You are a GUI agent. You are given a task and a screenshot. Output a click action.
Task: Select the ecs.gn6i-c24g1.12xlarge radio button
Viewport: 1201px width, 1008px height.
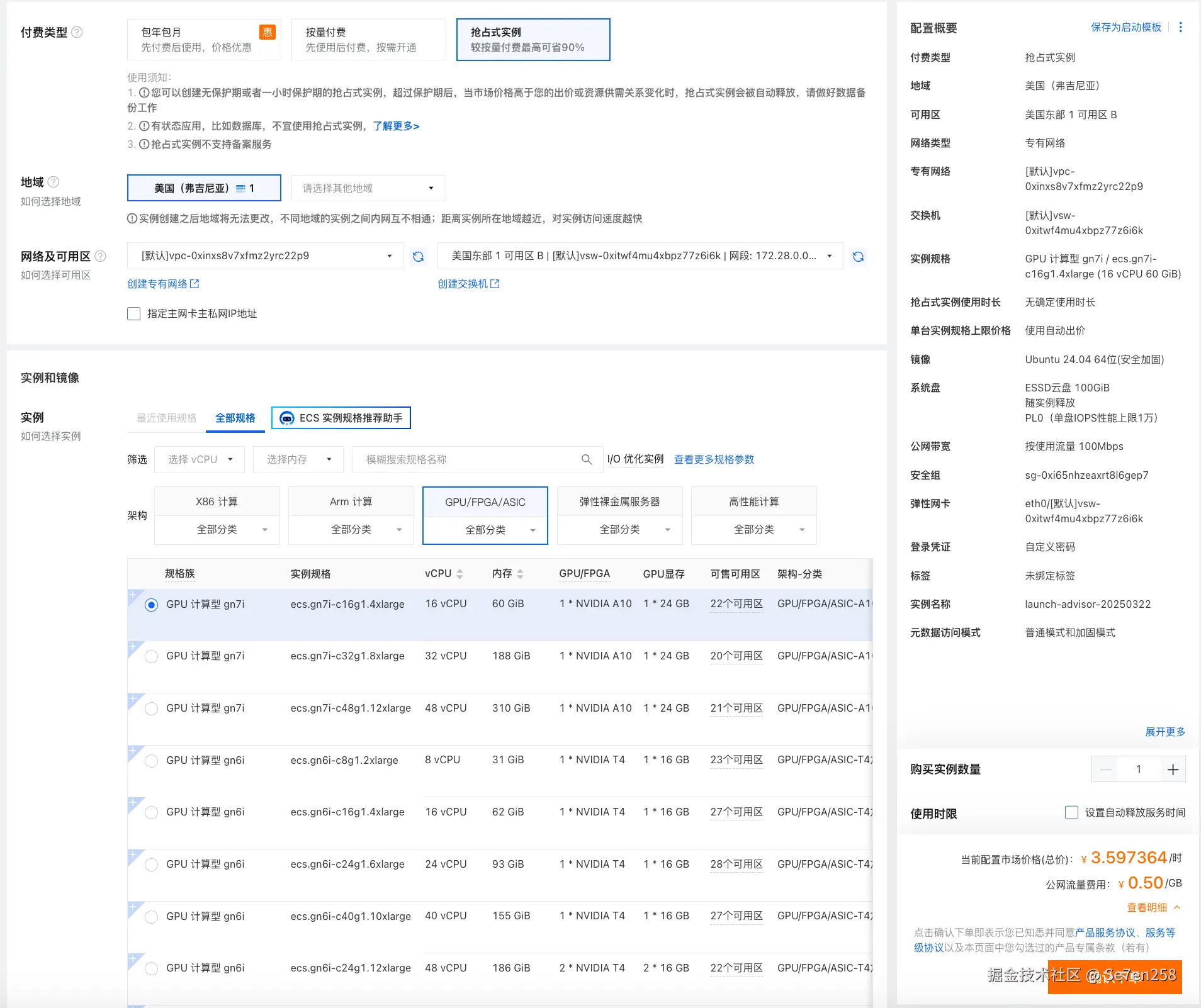point(151,968)
